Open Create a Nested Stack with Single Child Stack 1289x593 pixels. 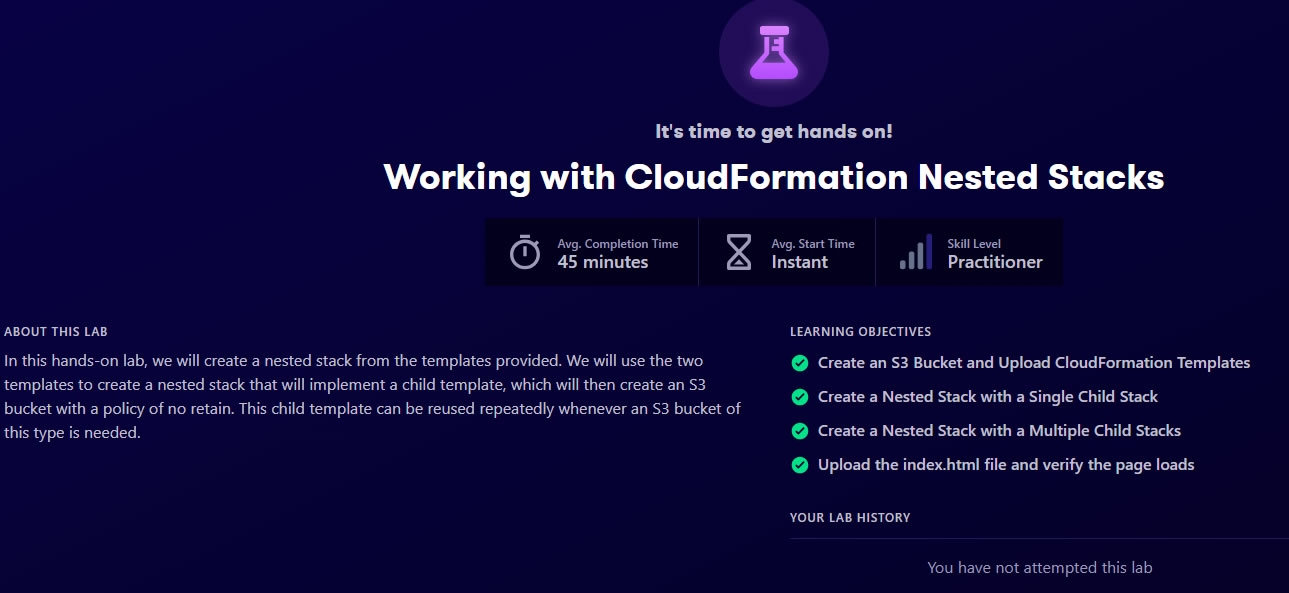[988, 397]
